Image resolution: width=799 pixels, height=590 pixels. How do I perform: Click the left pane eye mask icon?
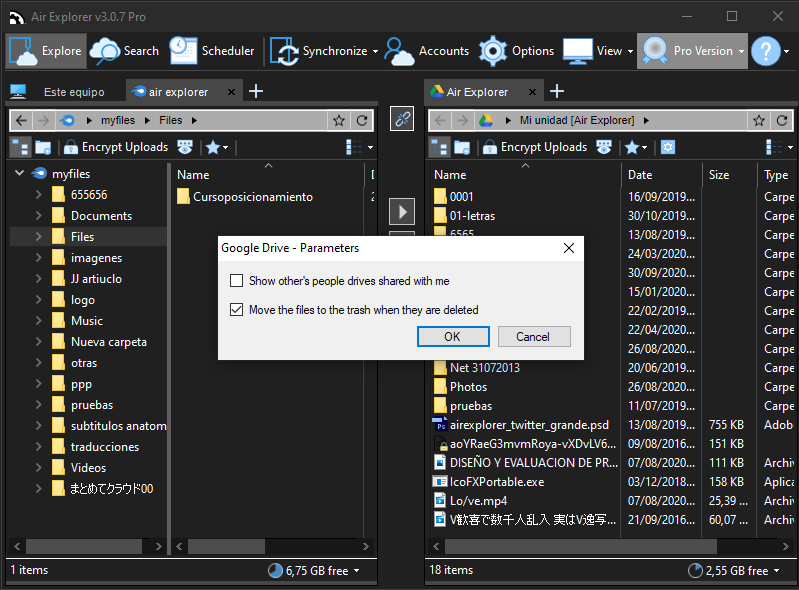click(x=185, y=147)
